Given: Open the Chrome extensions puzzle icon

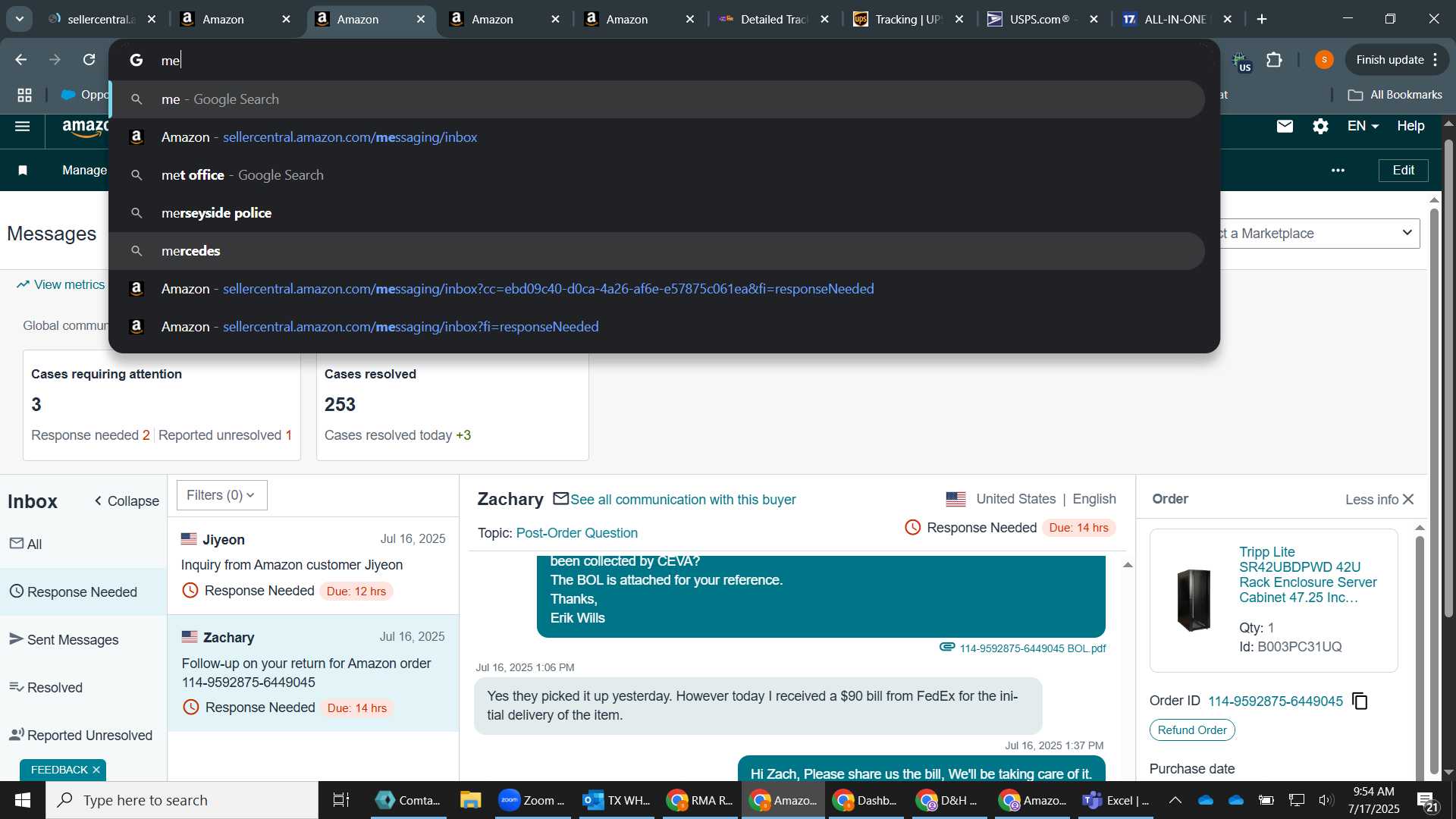Looking at the screenshot, I should pos(1275,60).
